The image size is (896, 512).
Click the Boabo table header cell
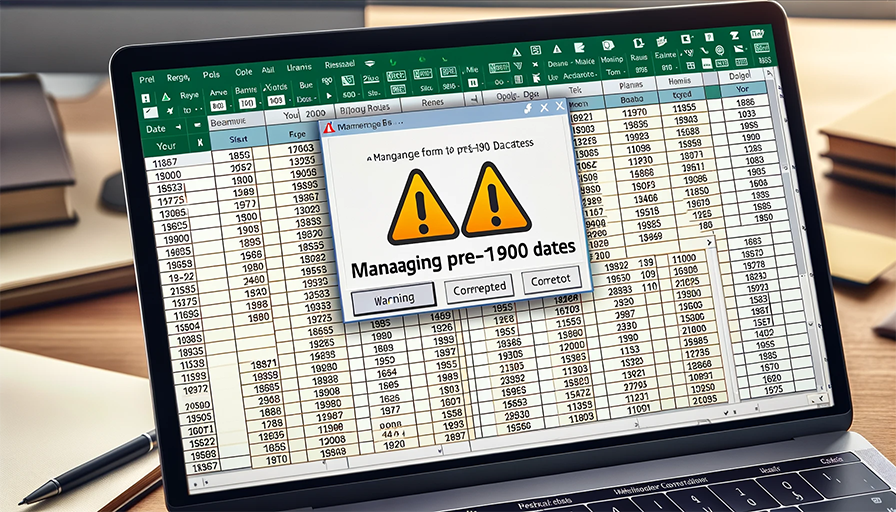[631, 99]
